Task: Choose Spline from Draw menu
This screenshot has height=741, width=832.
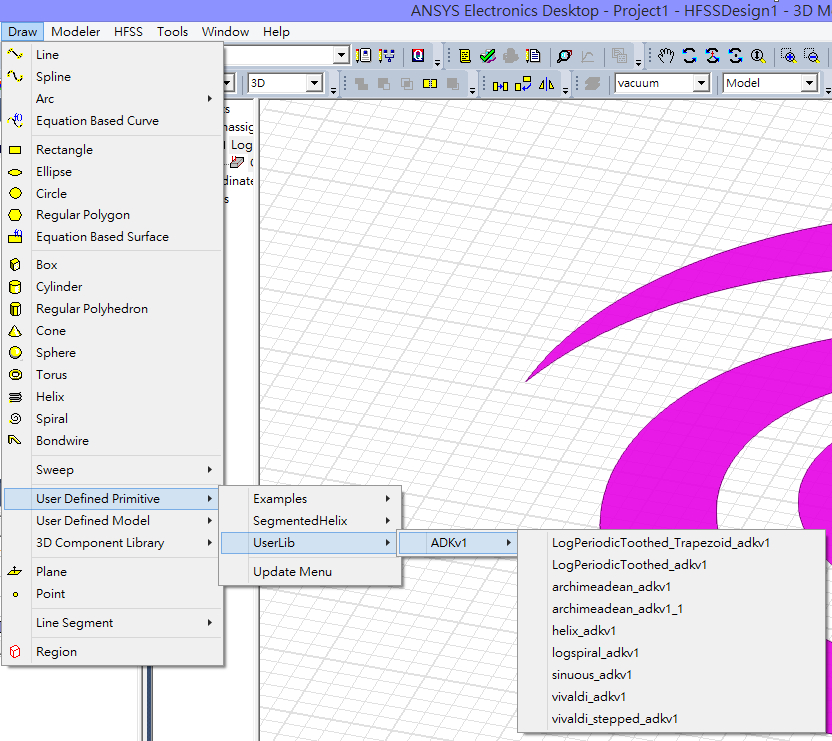Action: [x=112, y=76]
